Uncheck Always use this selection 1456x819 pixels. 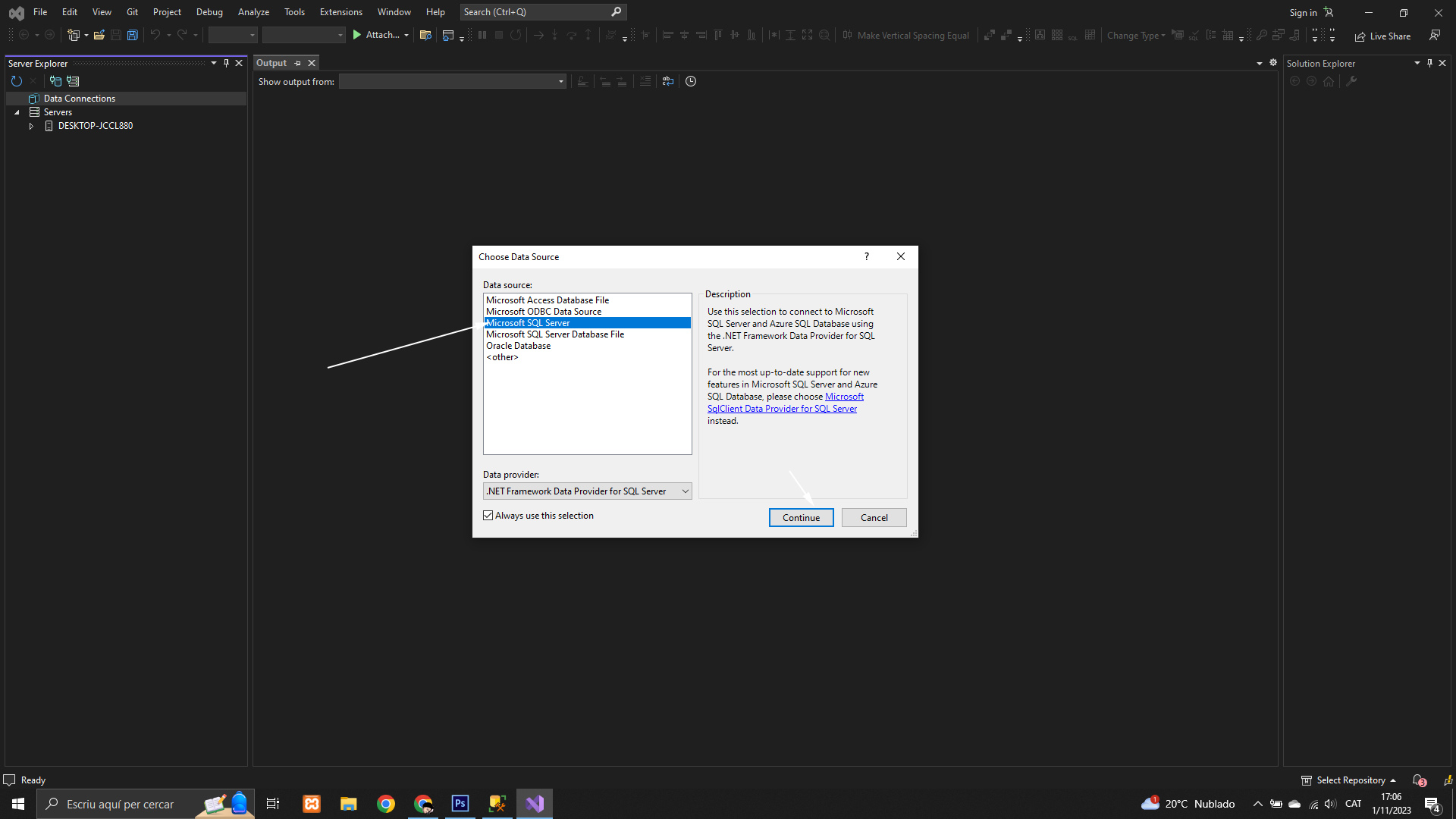pyautogui.click(x=488, y=516)
